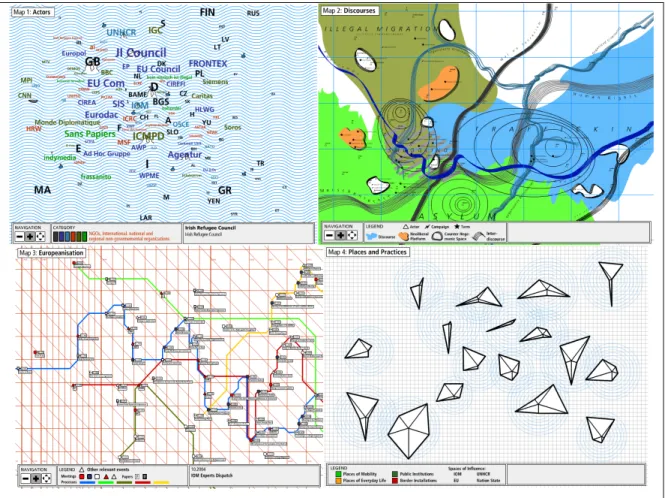Click the Inter-discourse legend icon

[478, 235]
